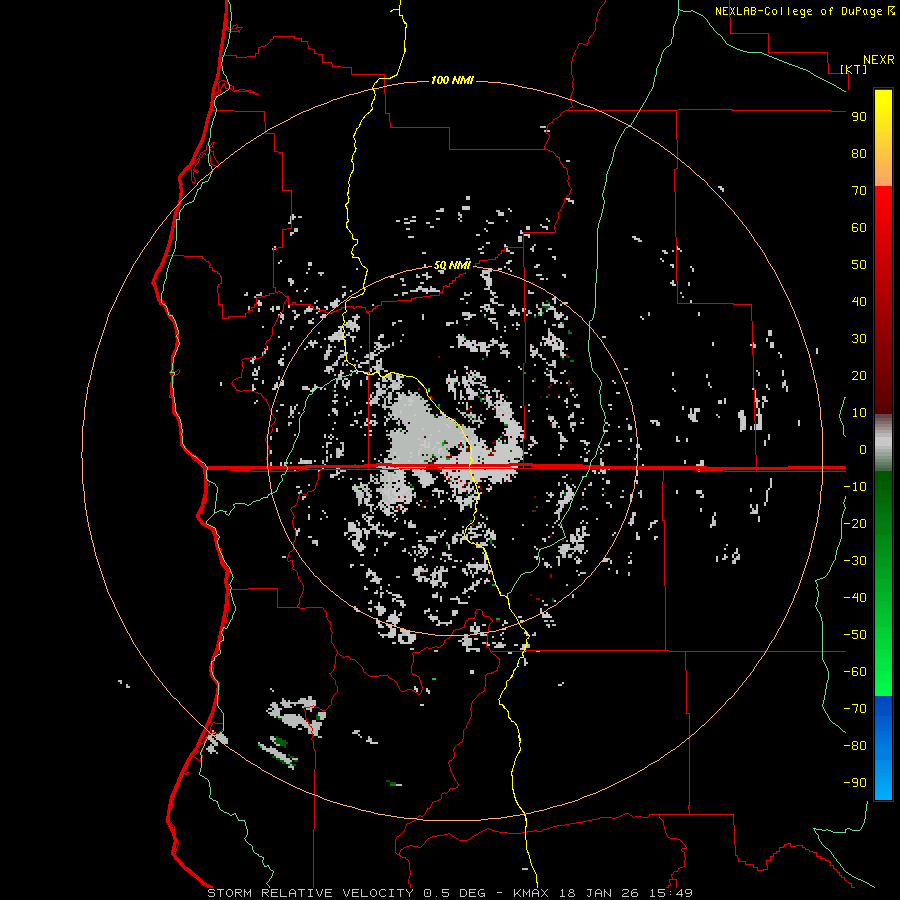The height and width of the screenshot is (900, 900).
Task: Select the -70 value on velocity scale
Action: click(855, 708)
